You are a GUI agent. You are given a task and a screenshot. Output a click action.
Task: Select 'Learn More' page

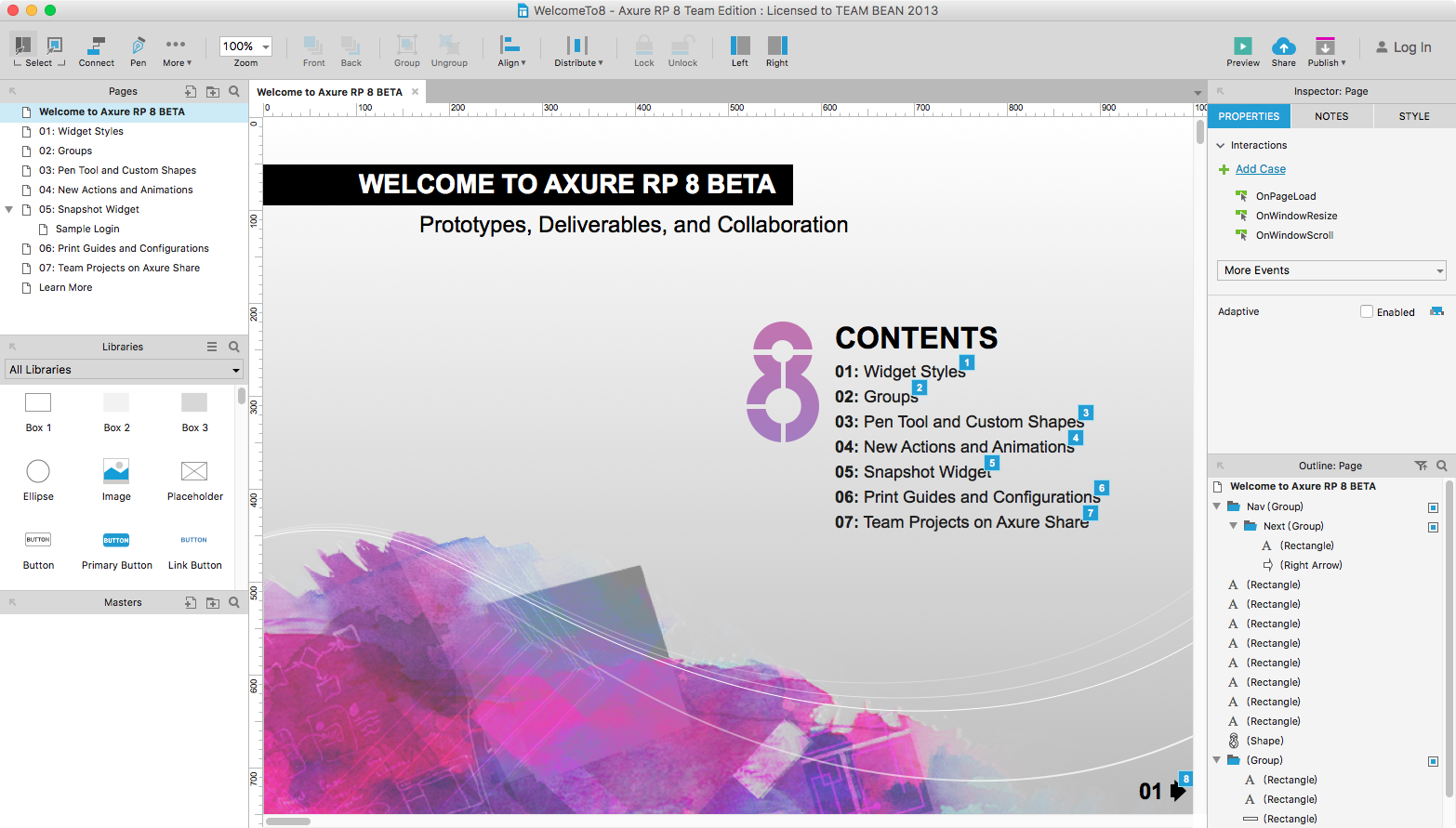click(65, 287)
